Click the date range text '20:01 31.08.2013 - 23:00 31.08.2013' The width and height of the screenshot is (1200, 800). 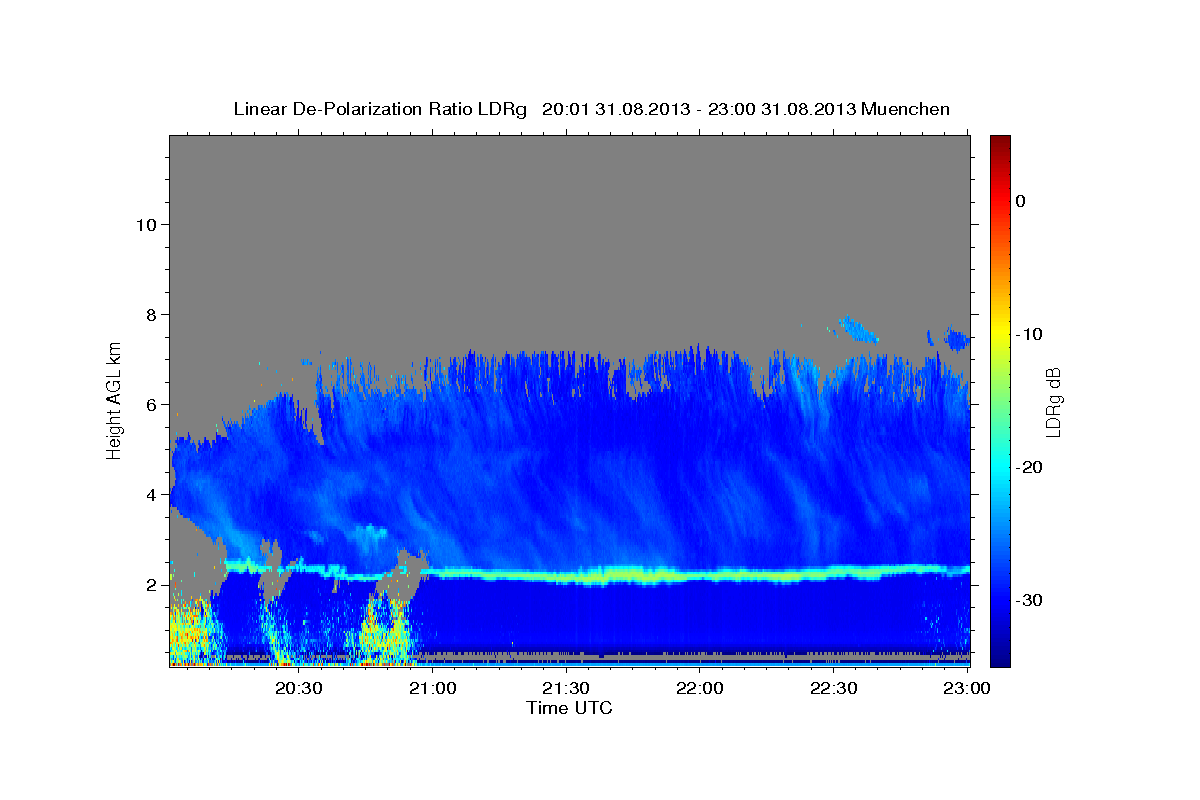pyautogui.click(x=698, y=109)
